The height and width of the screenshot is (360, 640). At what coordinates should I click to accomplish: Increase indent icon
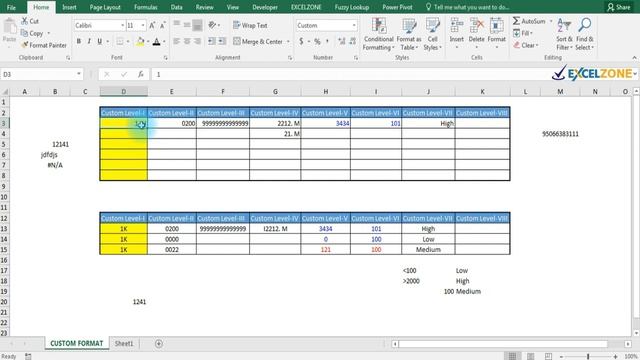[222, 41]
